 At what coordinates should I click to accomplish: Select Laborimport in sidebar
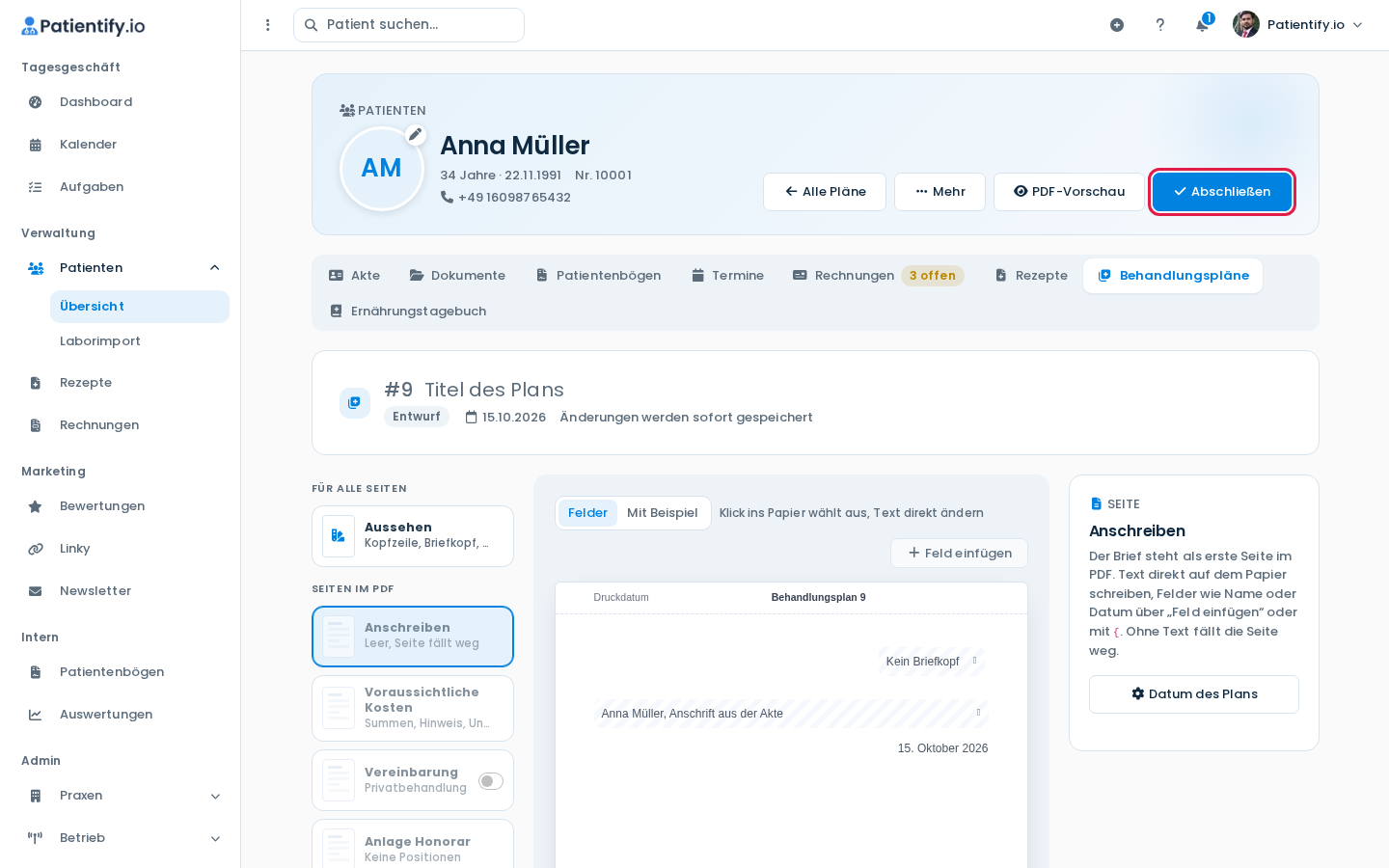(x=140, y=341)
